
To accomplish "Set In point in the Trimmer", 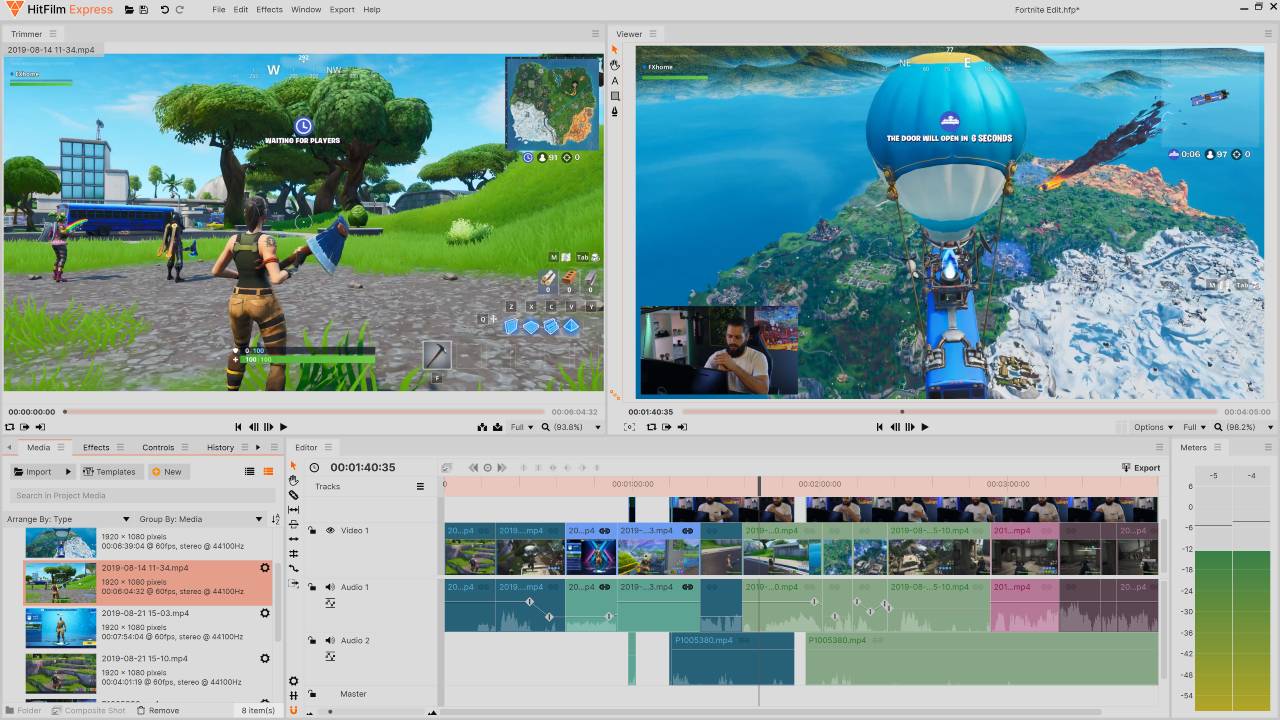I will 25,427.
